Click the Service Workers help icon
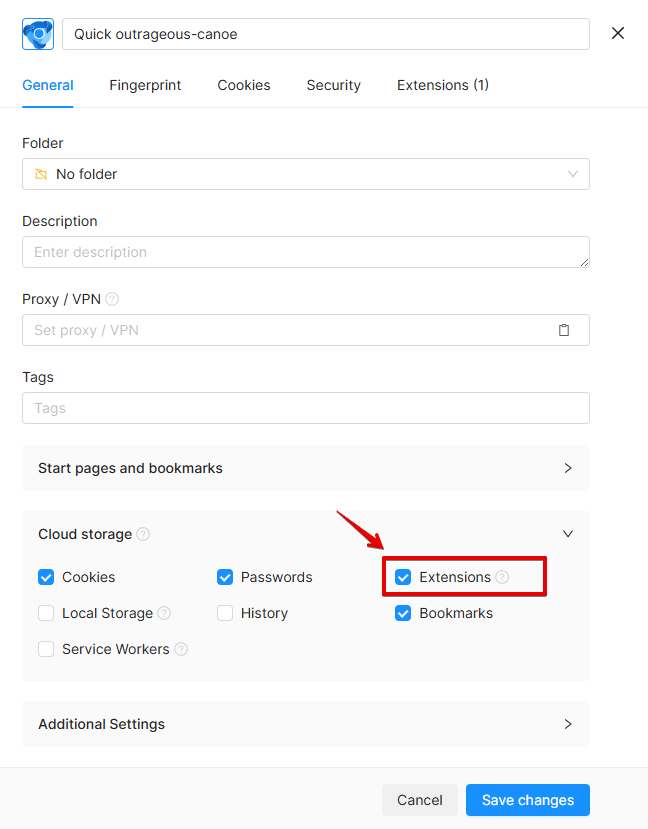Screen dimensions: 648x829 [181, 649]
